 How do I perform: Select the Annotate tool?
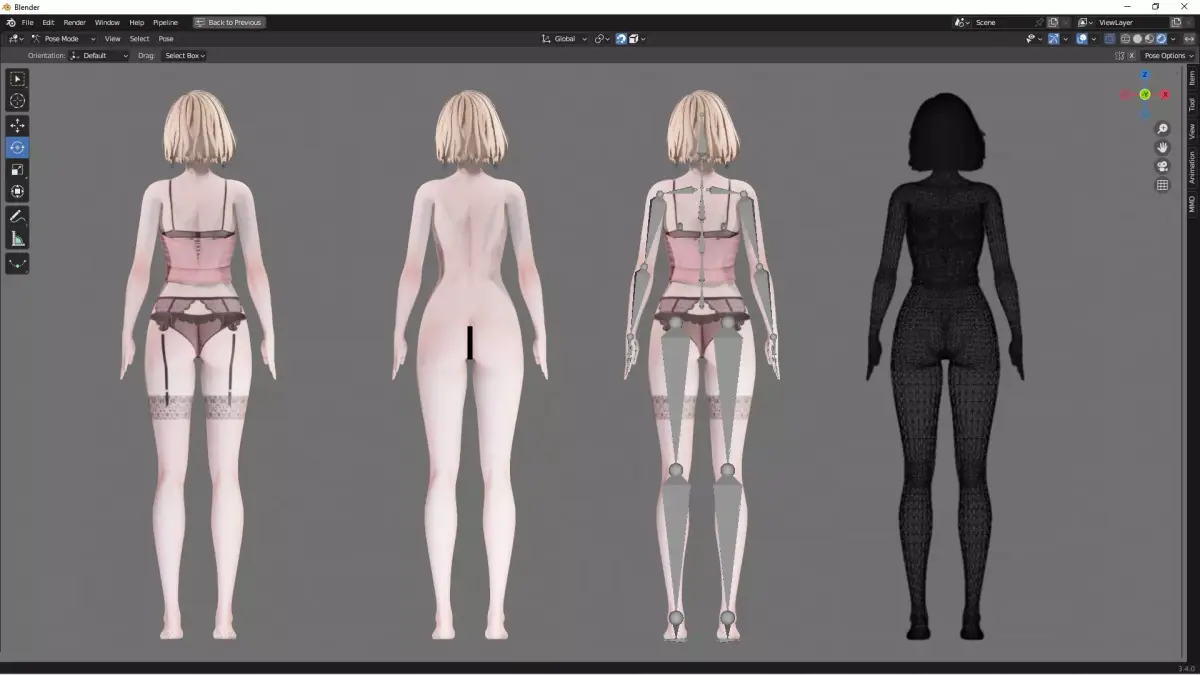pyautogui.click(x=17, y=217)
